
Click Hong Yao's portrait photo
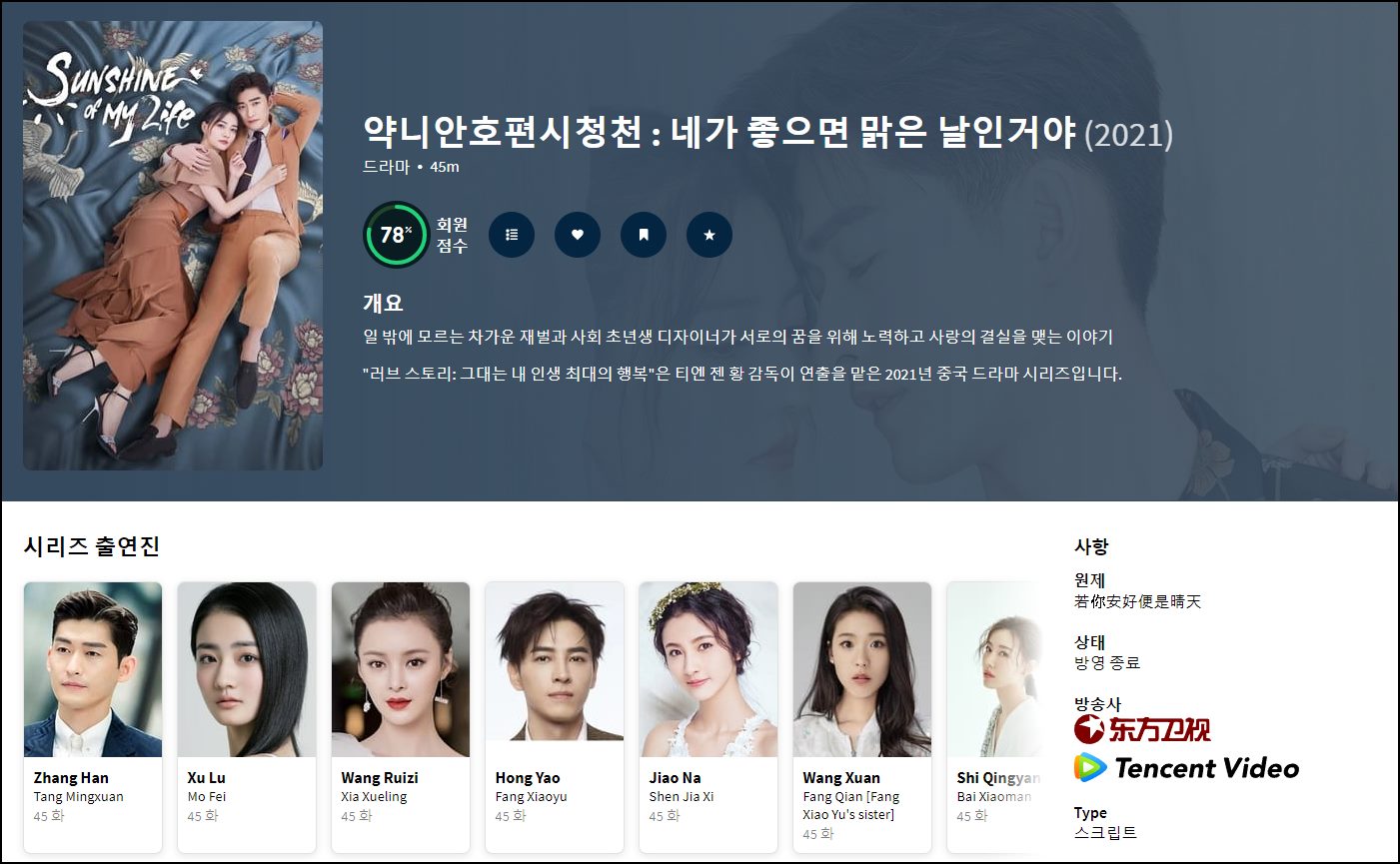pos(555,670)
